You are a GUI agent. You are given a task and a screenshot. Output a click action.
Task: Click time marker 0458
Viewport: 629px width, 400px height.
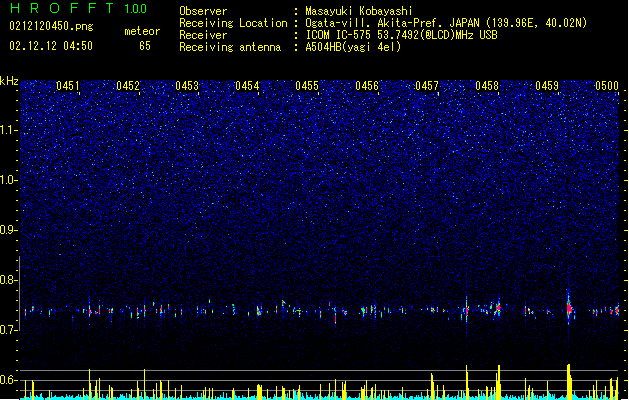[487, 86]
